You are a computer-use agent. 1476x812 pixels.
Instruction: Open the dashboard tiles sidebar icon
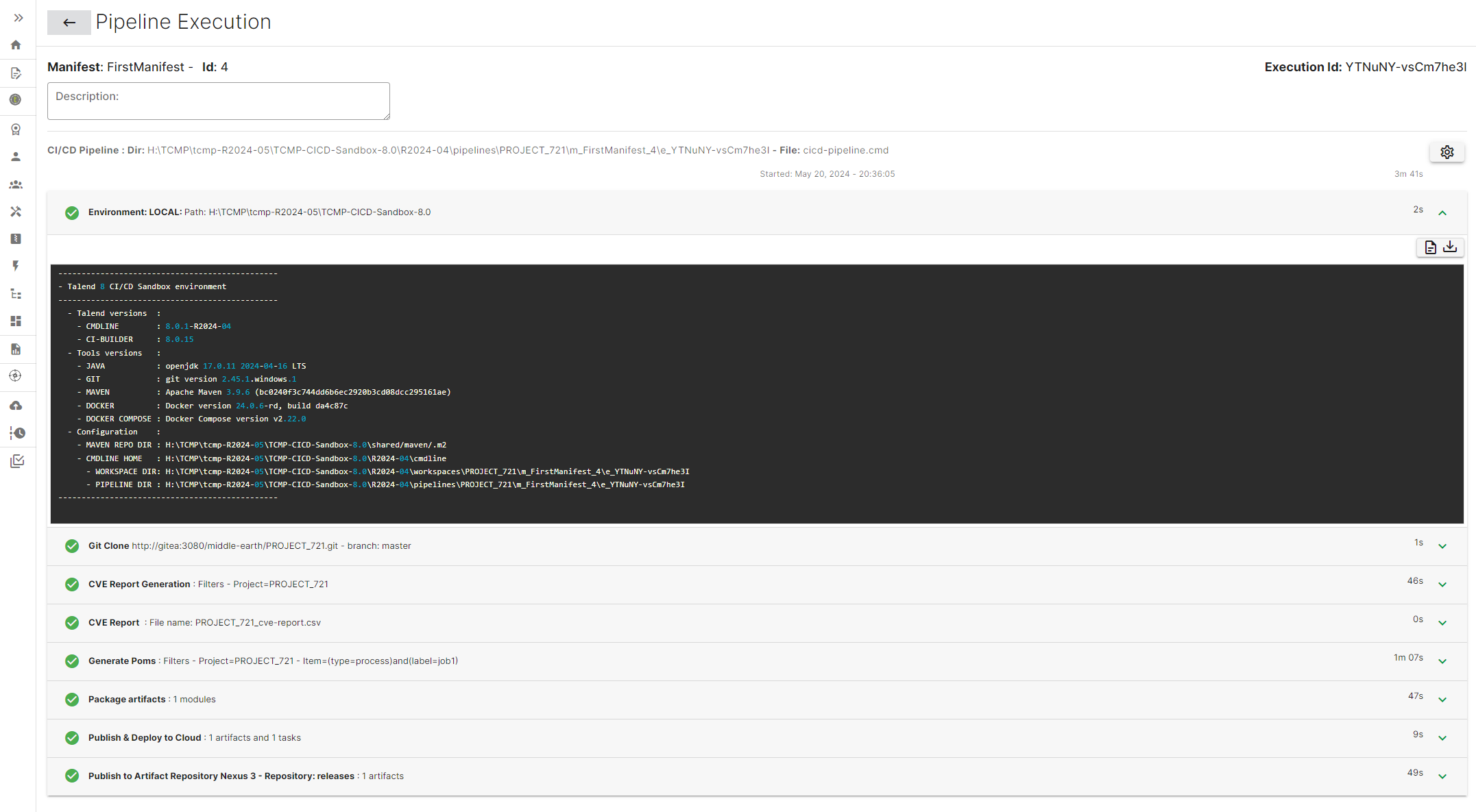tap(16, 321)
